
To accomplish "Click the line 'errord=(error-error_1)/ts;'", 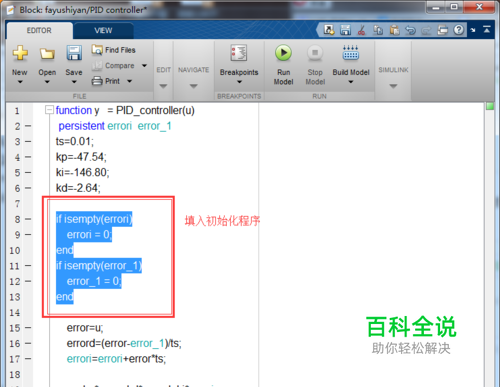I will tap(124, 343).
